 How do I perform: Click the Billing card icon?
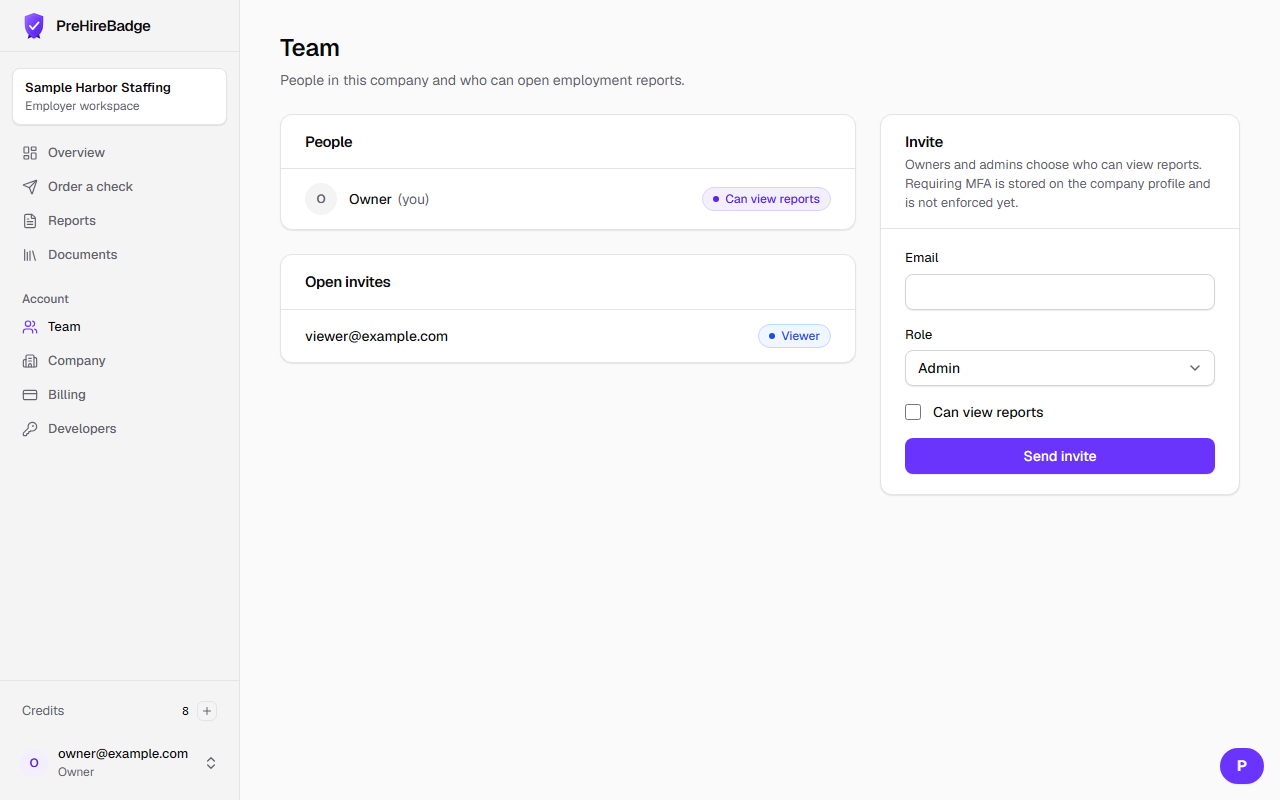click(x=30, y=395)
